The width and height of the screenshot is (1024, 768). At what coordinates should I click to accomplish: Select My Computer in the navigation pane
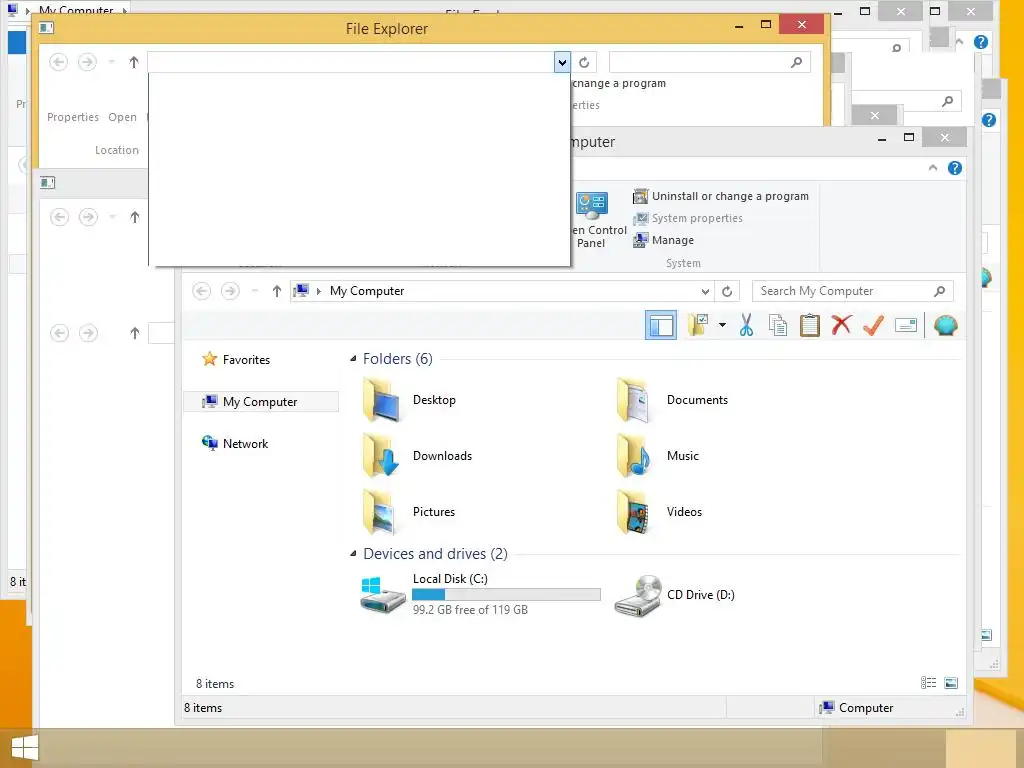click(261, 402)
